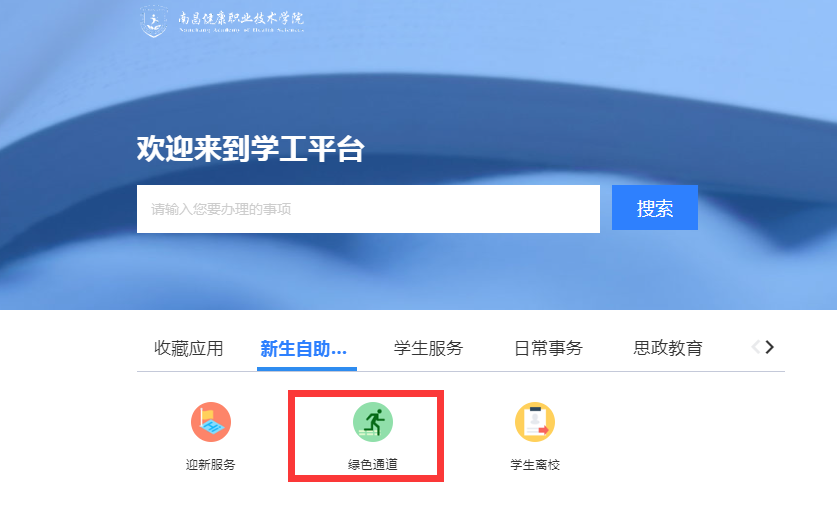Focus the 请输入您要办理的事项 search field

(368, 209)
